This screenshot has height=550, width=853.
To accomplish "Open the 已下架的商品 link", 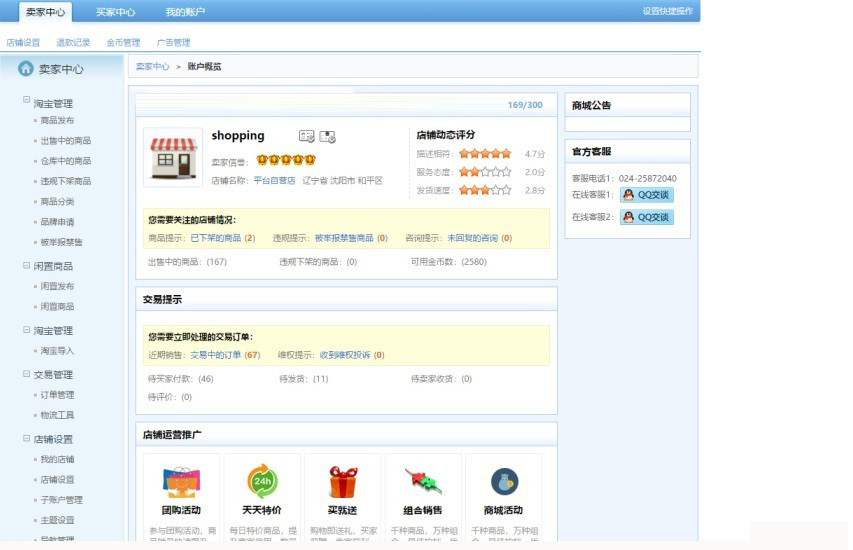I will tap(216, 238).
